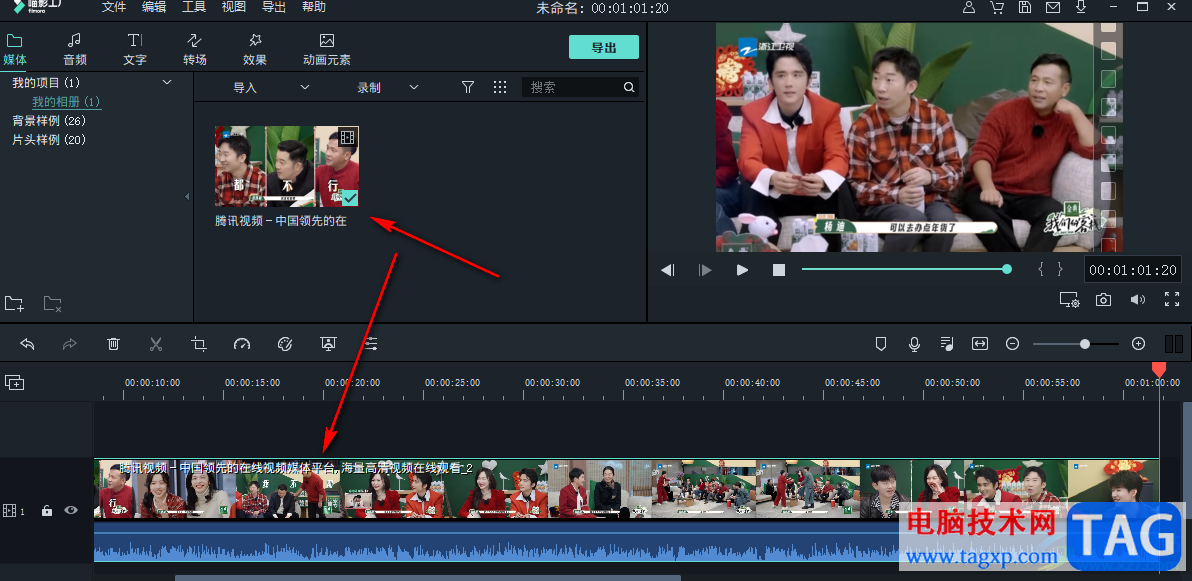Click the download icon in the title bar
Image resolution: width=1192 pixels, height=581 pixels.
point(1081,8)
